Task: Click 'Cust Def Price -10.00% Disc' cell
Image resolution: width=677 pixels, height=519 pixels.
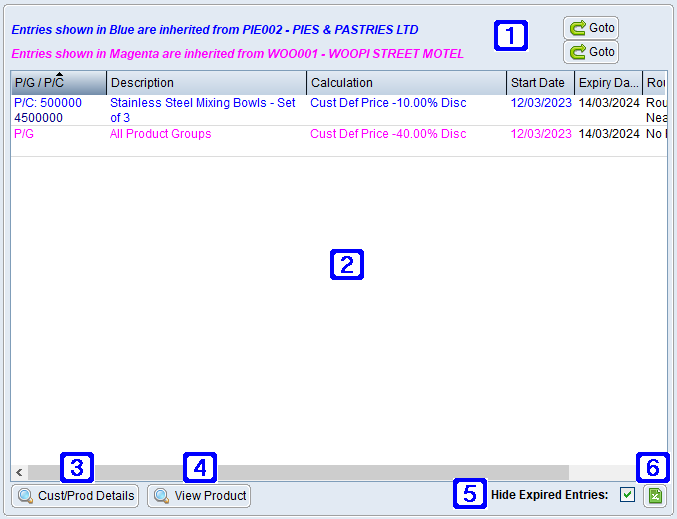Action: tap(406, 111)
